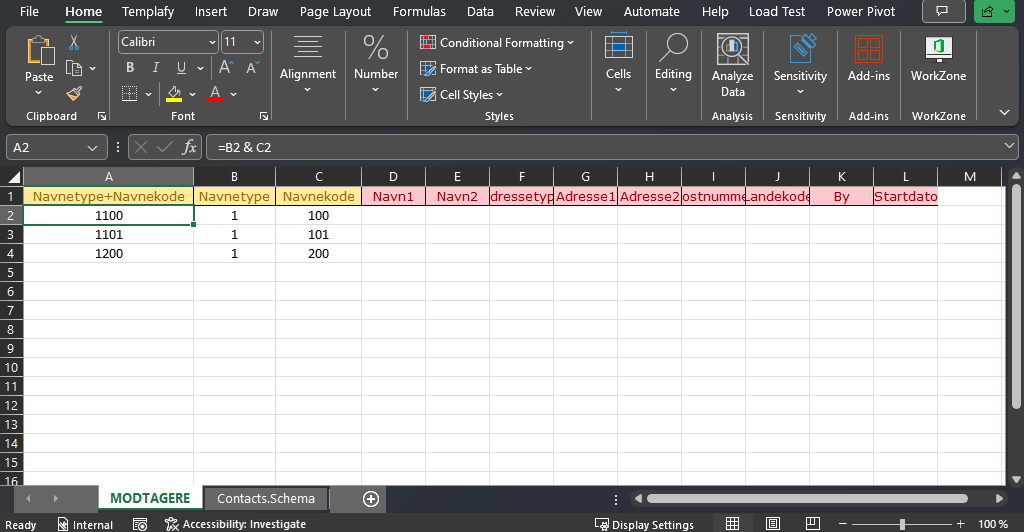Toggle italic formatting
Viewport: 1024px width, 532px height.
[156, 68]
